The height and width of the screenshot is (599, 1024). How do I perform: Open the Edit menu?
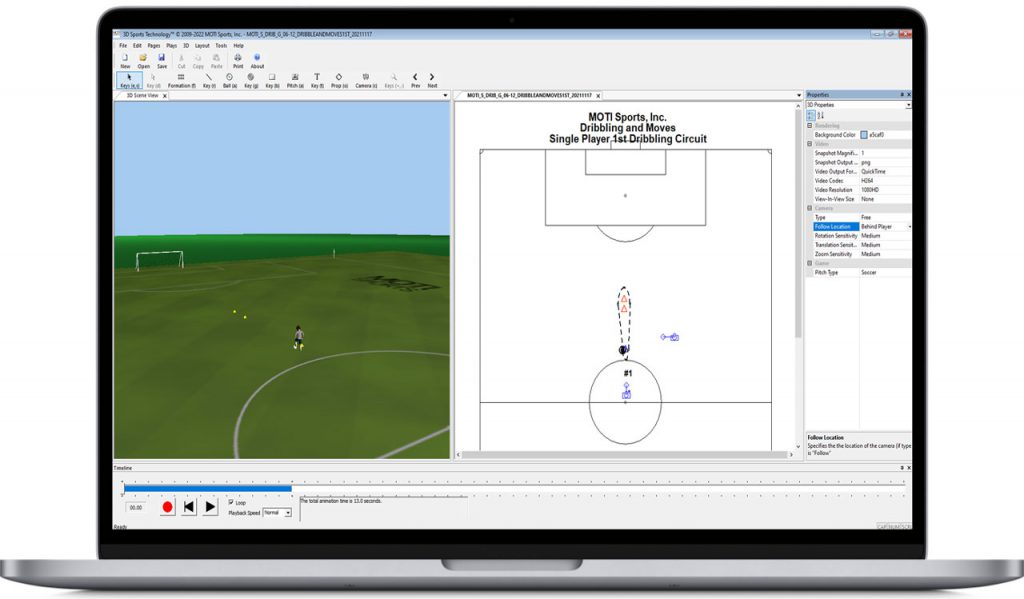point(137,46)
